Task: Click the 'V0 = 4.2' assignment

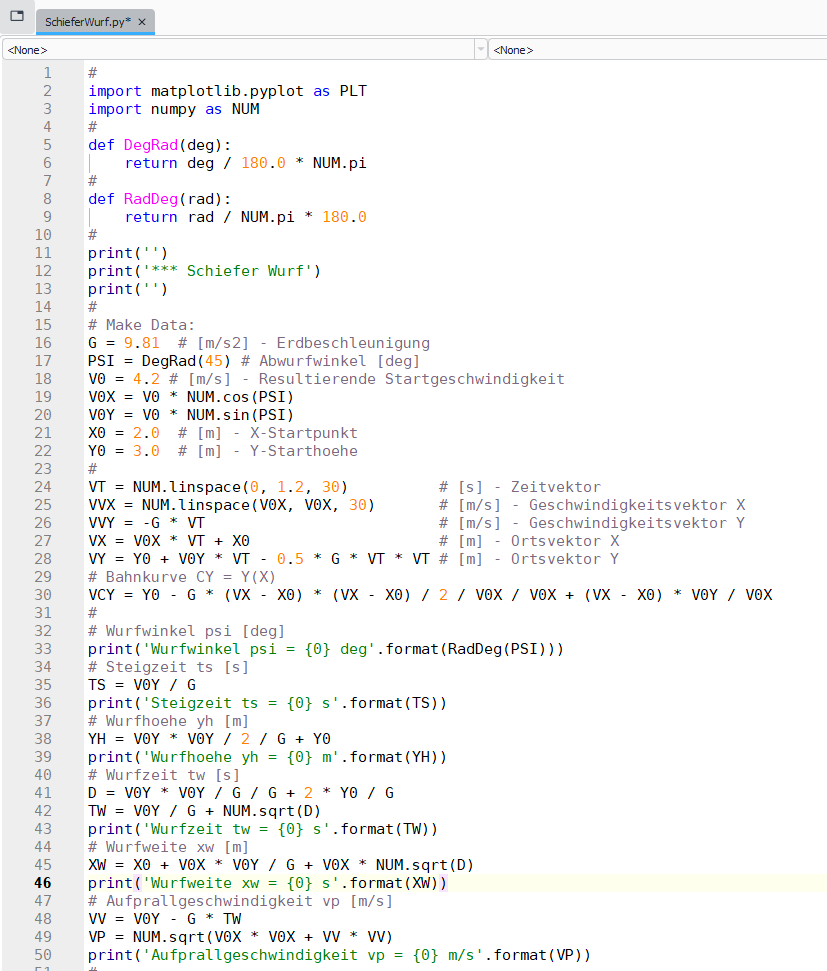Action: tap(123, 378)
